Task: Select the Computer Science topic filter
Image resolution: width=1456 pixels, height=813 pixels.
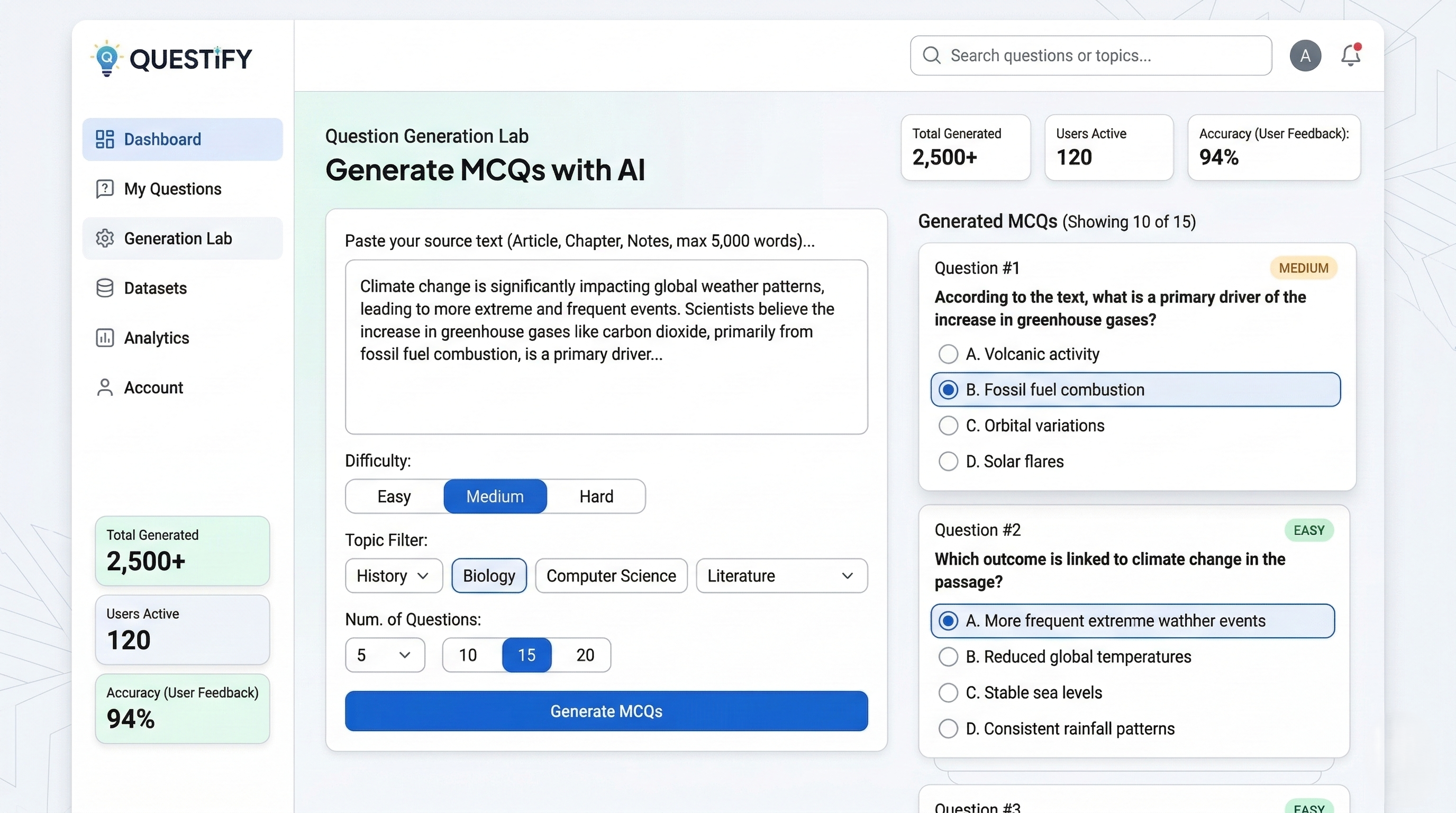Action: 611,575
